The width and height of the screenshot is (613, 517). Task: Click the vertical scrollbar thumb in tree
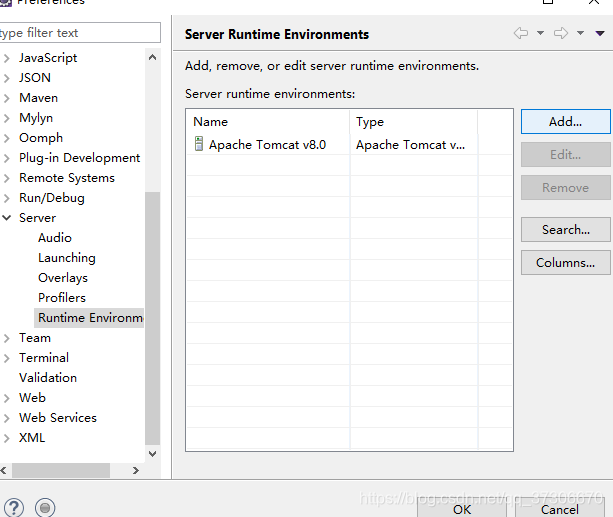coord(152,318)
